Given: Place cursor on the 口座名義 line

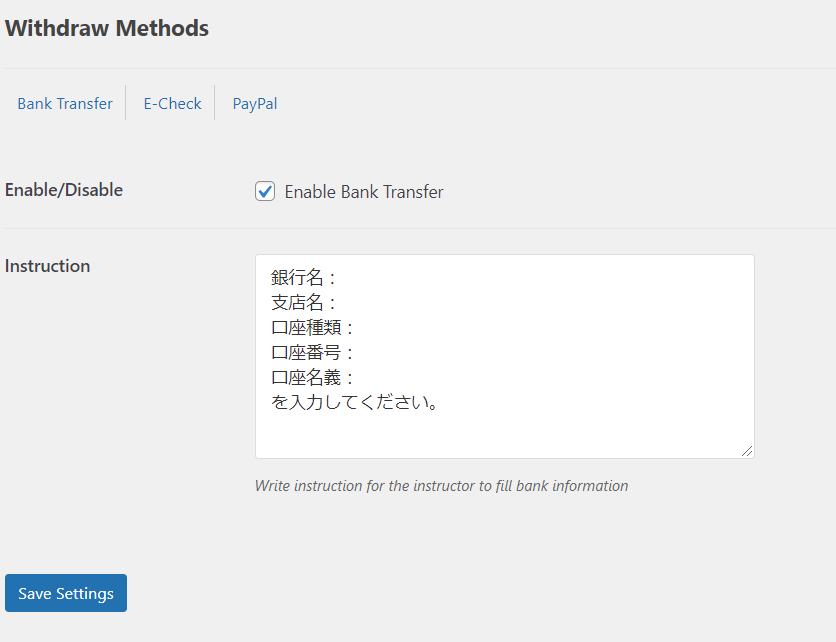Looking at the screenshot, I should pos(313,378).
